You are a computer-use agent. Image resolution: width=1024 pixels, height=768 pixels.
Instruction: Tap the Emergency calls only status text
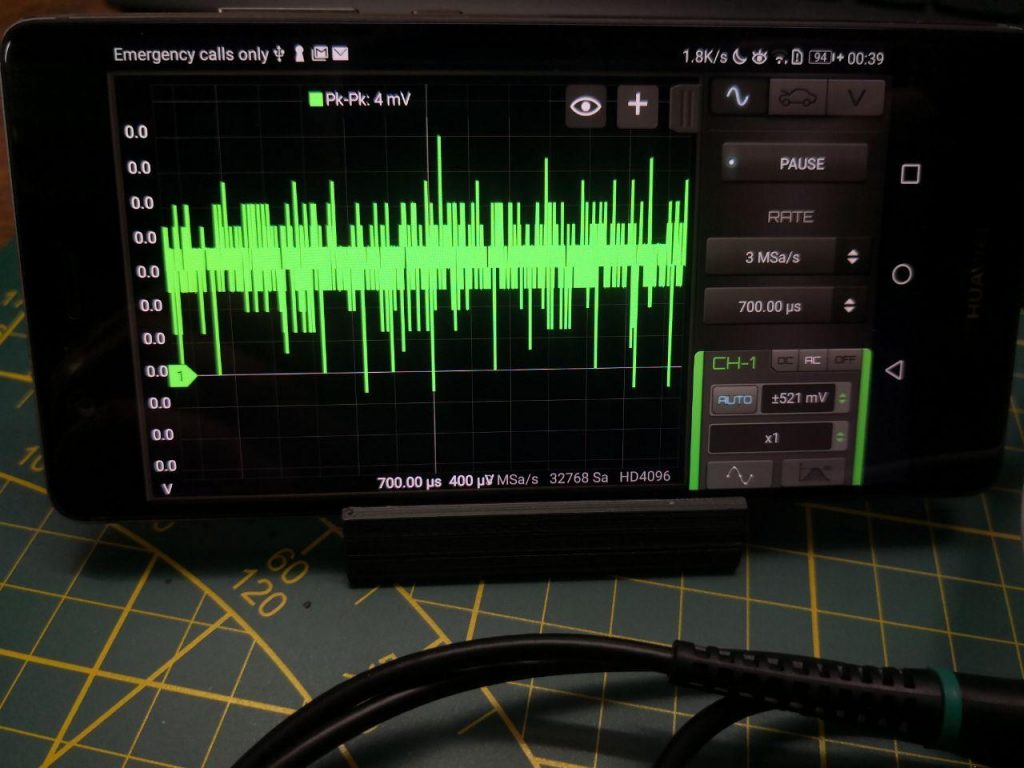tap(191, 54)
